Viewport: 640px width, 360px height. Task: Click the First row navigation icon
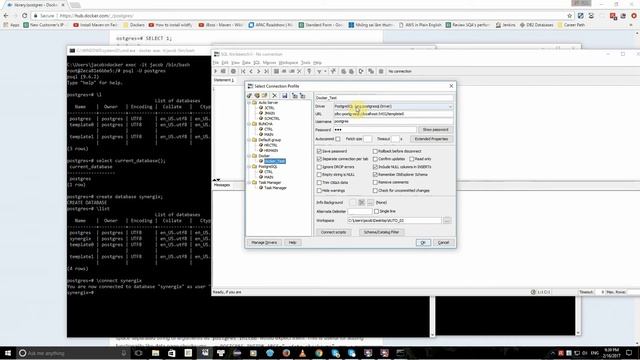pos(243,71)
